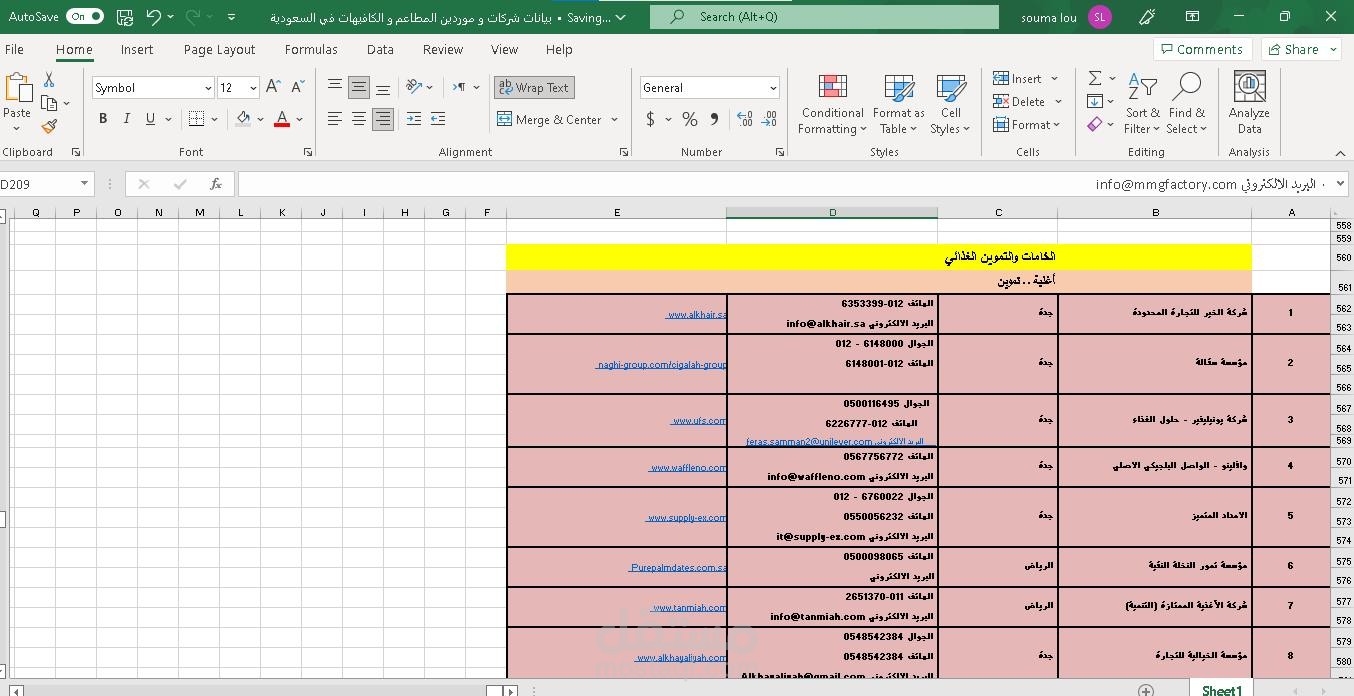1354x696 pixels.
Task: Decrease font size with smaller A icon
Action: [297, 88]
